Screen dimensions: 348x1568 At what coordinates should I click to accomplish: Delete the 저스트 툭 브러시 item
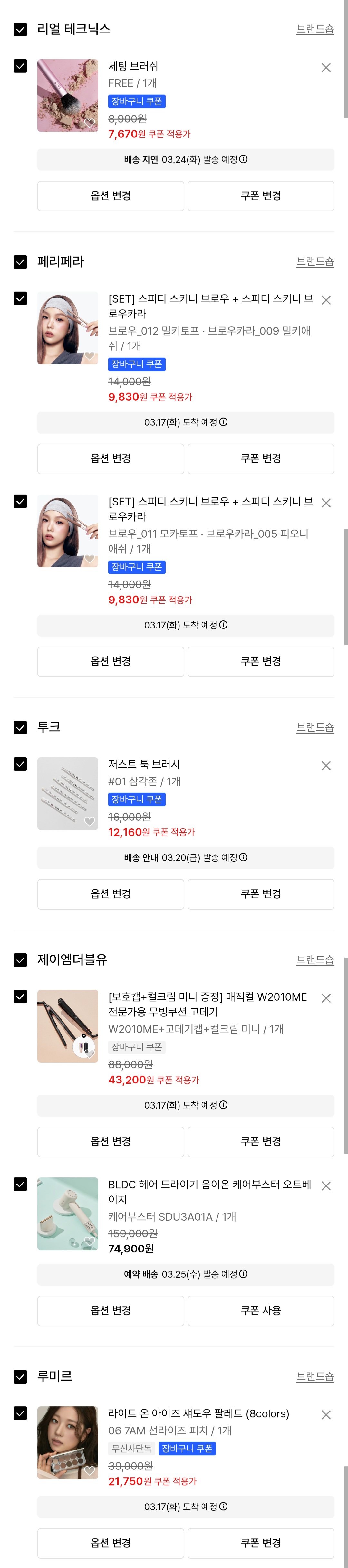click(x=326, y=766)
